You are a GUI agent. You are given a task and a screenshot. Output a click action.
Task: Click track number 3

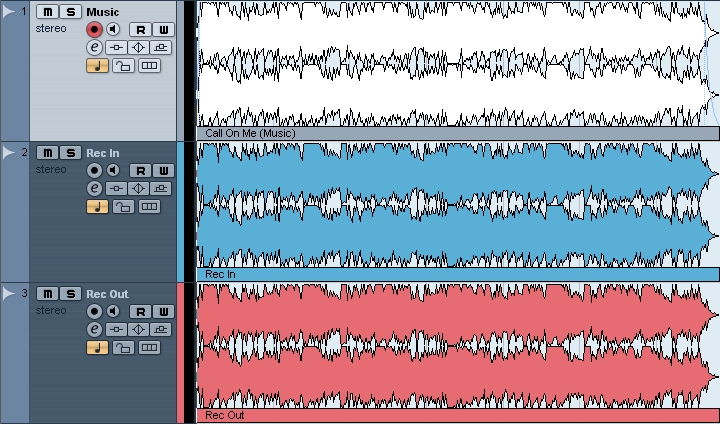tap(24, 293)
